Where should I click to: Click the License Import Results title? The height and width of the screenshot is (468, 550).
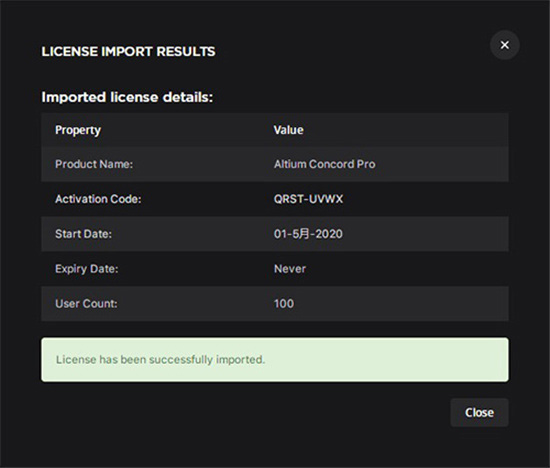128,52
